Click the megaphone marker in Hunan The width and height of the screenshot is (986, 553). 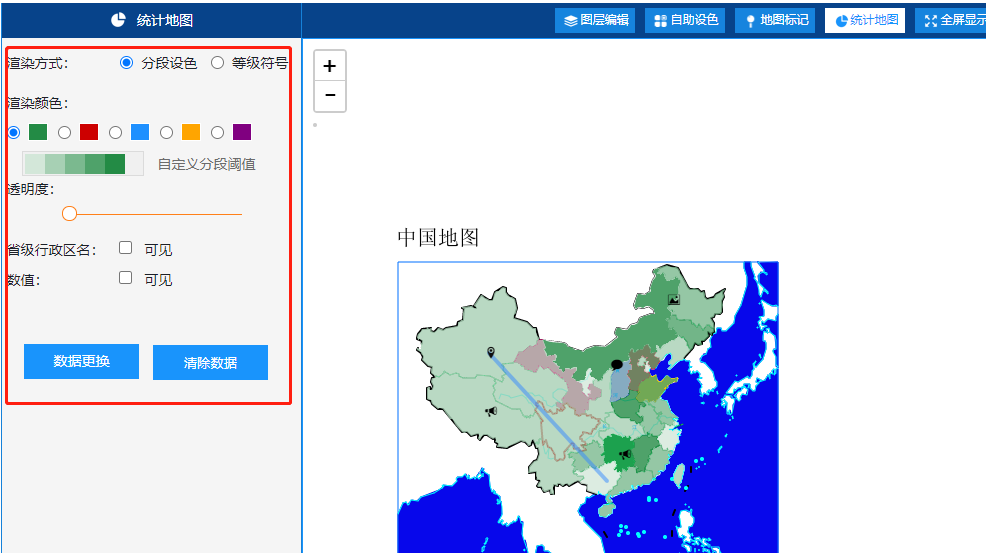click(x=625, y=454)
